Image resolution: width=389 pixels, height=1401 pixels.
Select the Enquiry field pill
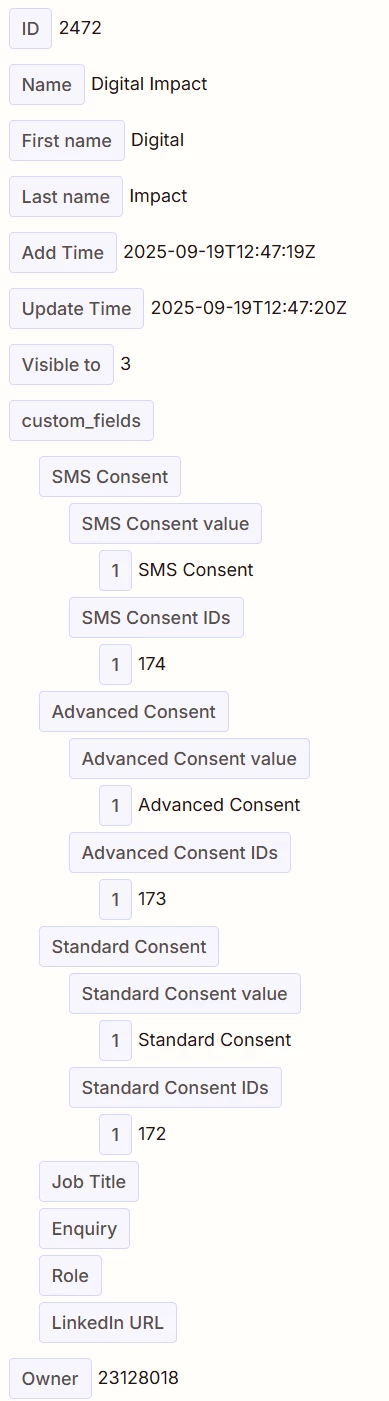tap(84, 1229)
